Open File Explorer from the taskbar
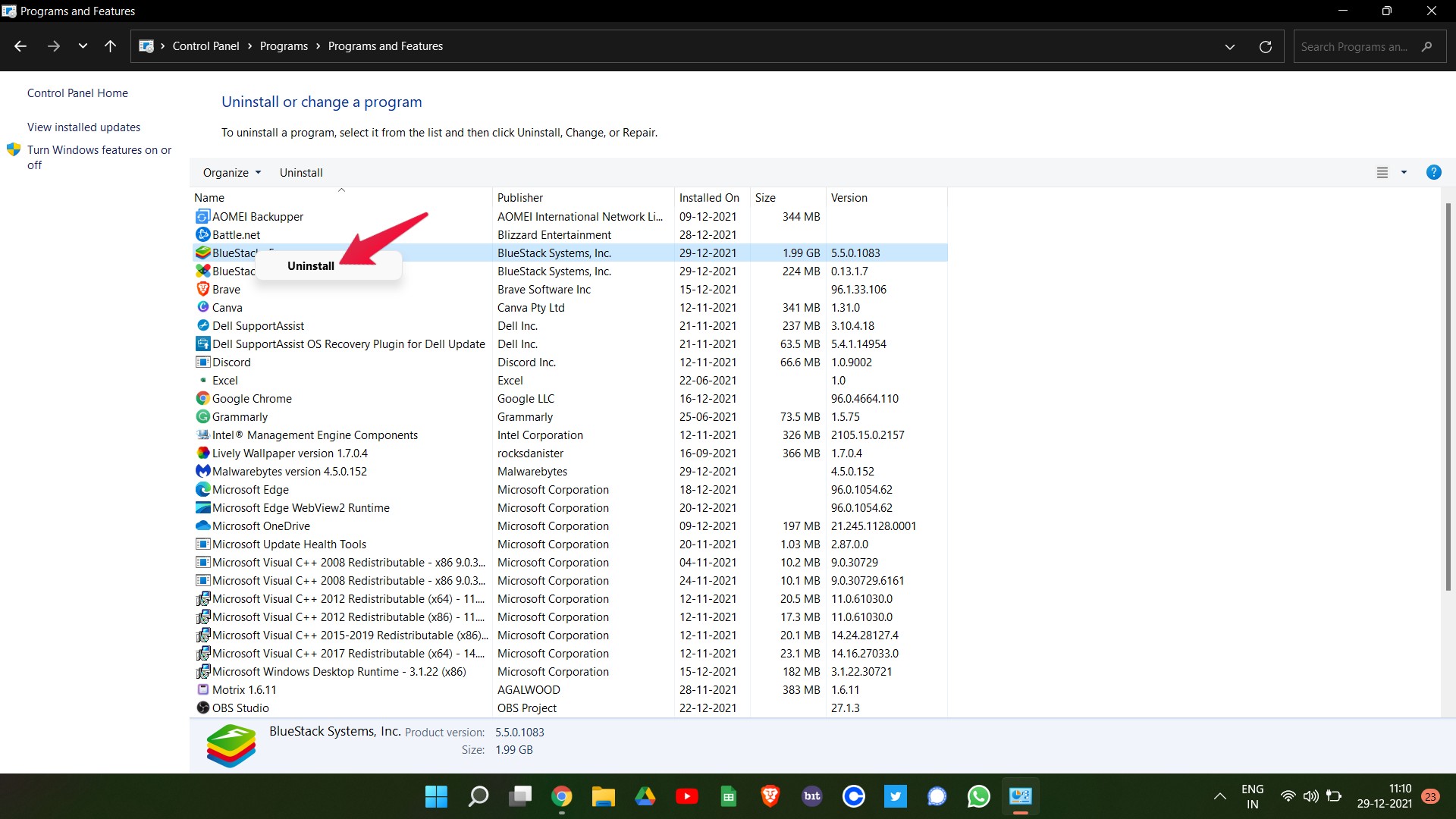 pos(604,796)
